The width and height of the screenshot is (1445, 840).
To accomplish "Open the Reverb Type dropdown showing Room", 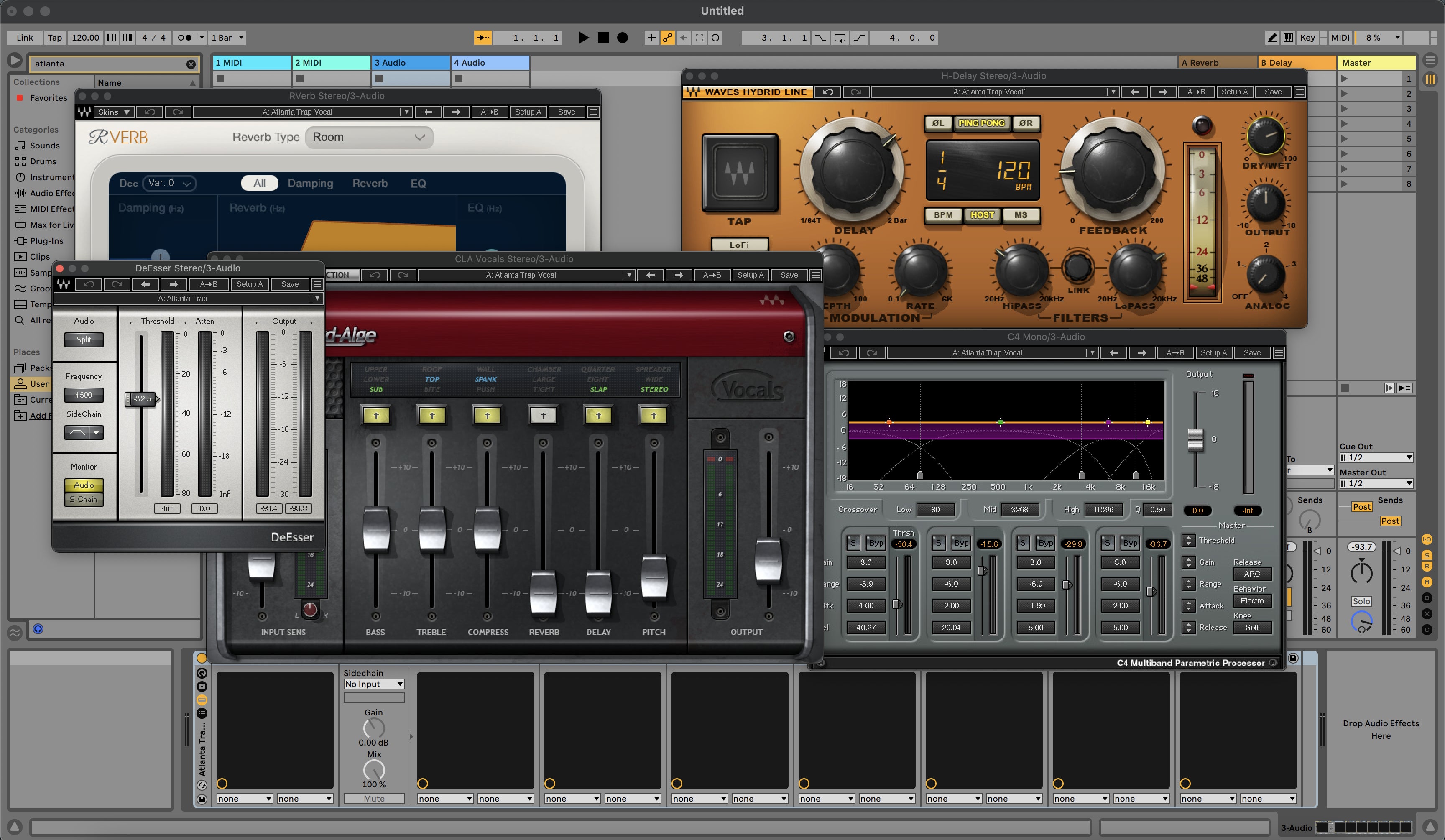I will pyautogui.click(x=369, y=137).
